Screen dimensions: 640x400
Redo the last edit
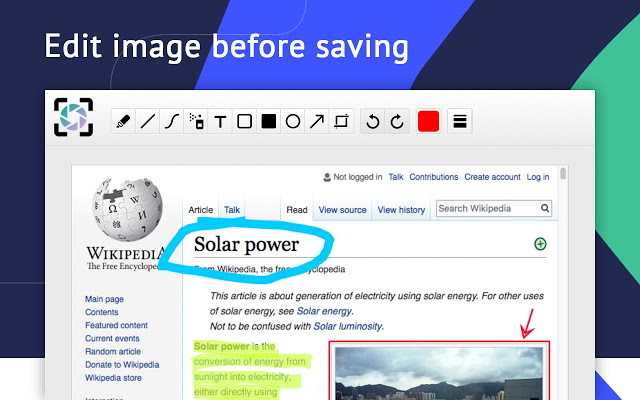[397, 121]
